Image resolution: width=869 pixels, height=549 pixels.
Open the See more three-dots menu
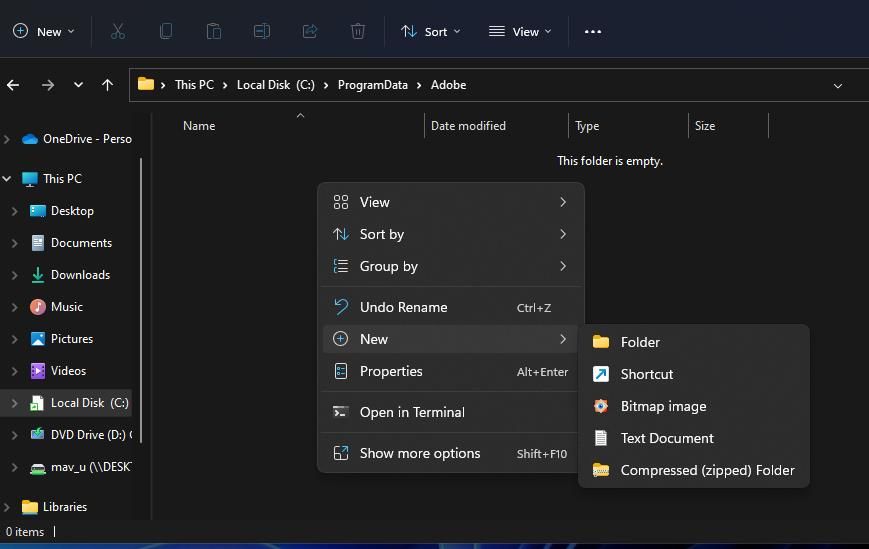(593, 32)
